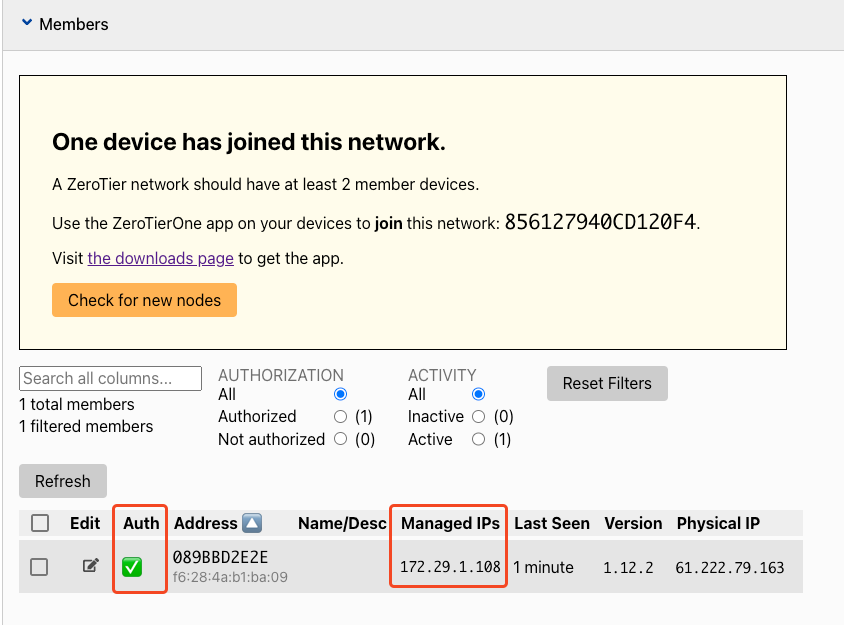The image size is (844, 625).
Task: Click '1 filtered members' text
Action: pos(86,426)
